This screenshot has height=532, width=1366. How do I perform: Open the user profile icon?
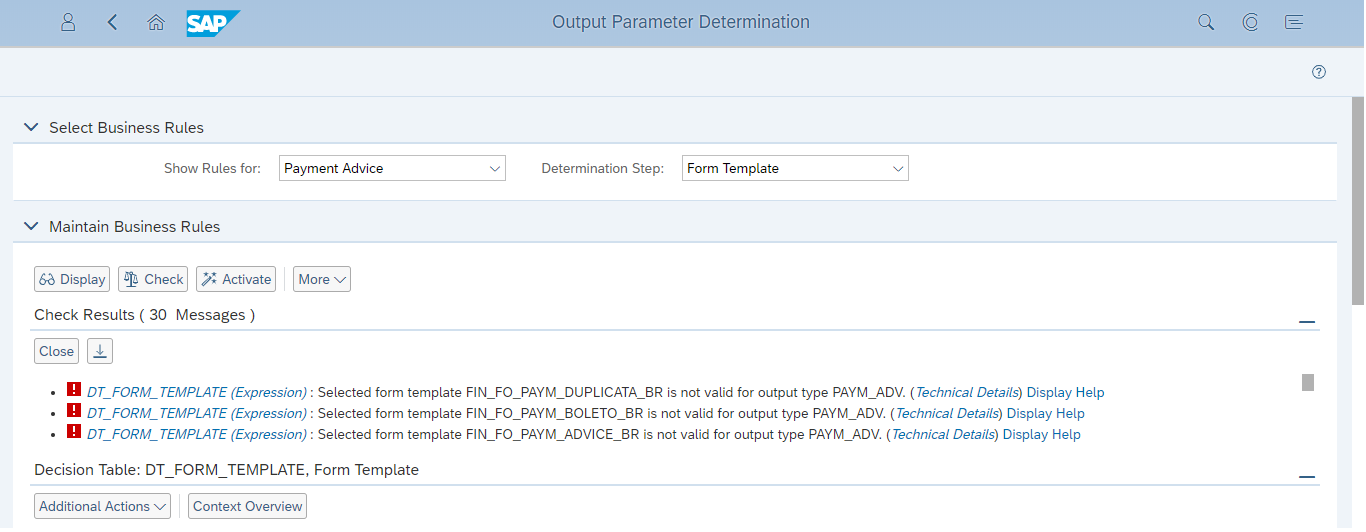click(x=68, y=22)
